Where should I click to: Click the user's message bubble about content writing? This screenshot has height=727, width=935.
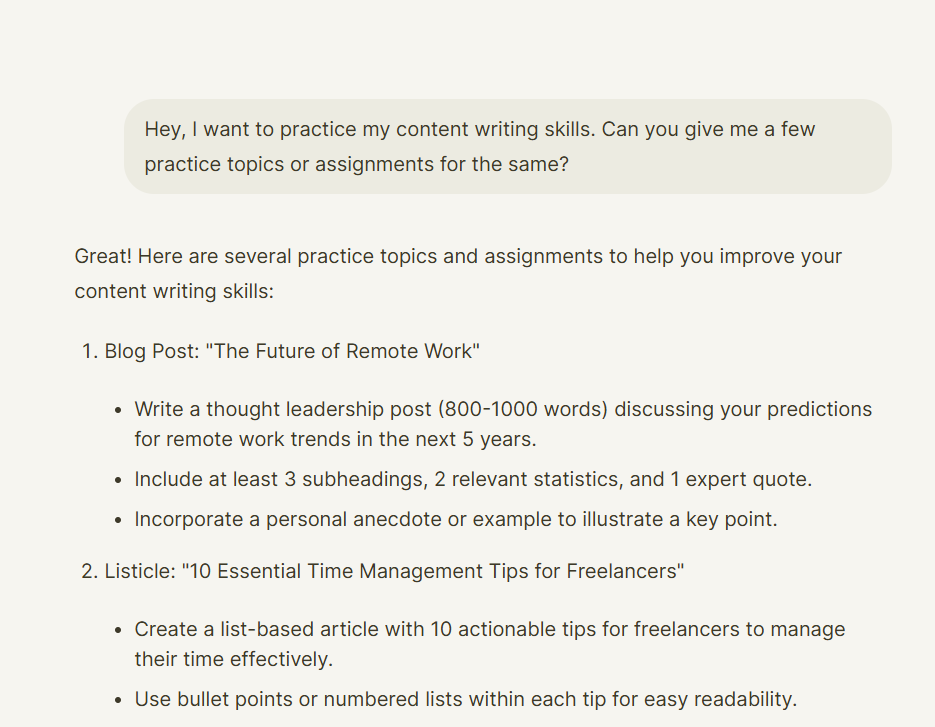507,146
